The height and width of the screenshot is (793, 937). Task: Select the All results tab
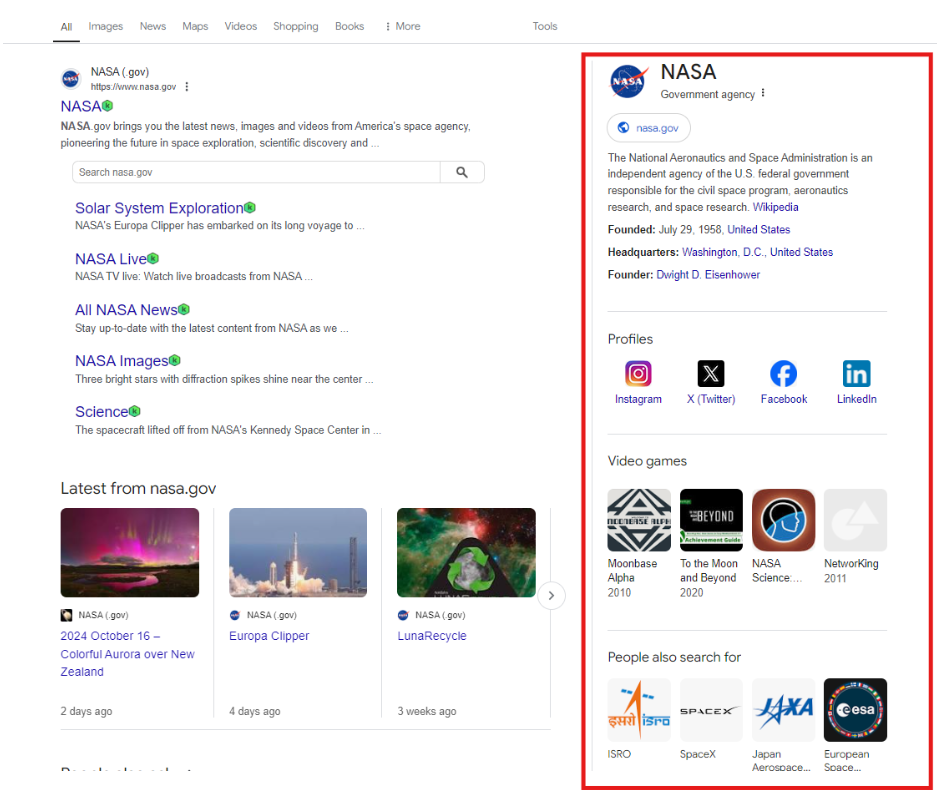(x=66, y=27)
